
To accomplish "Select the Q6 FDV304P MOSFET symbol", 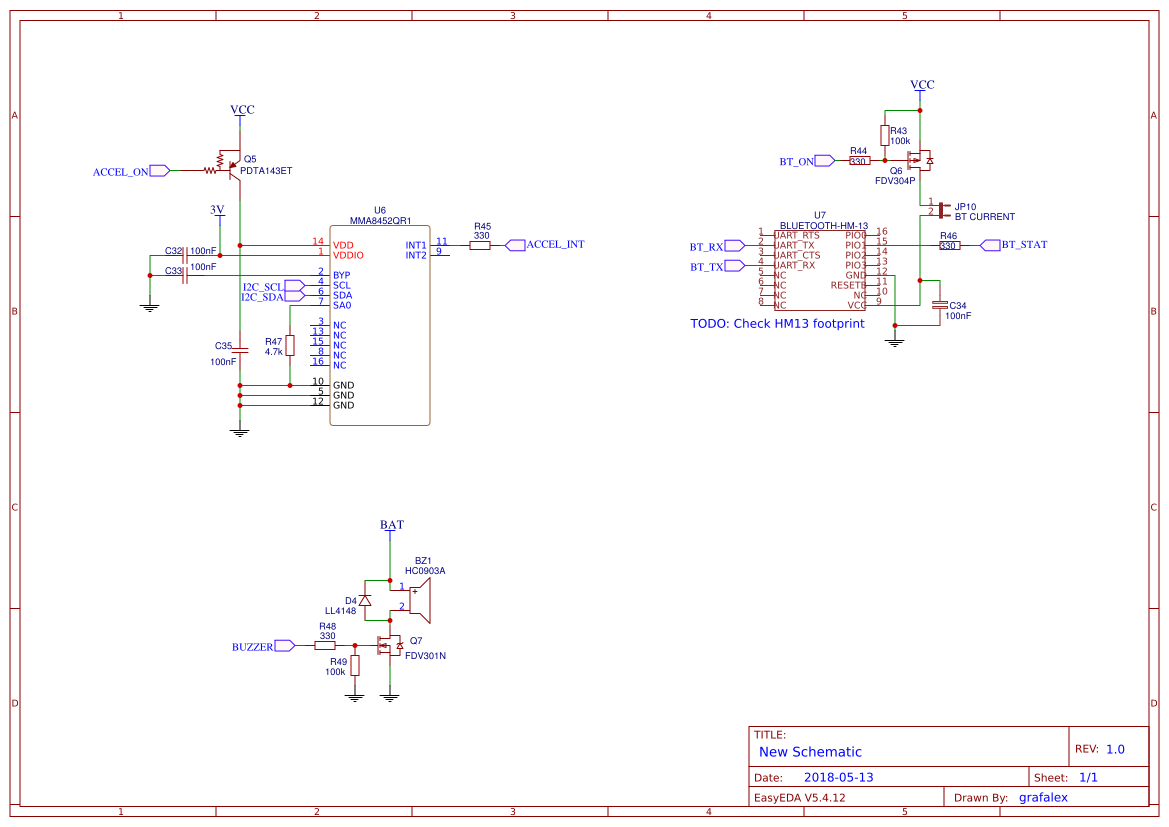I will pyautogui.click(x=921, y=160).
